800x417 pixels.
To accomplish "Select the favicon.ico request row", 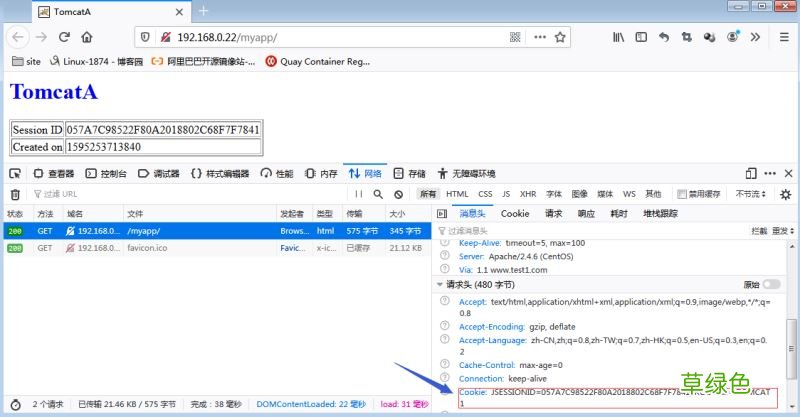I will click(217, 248).
